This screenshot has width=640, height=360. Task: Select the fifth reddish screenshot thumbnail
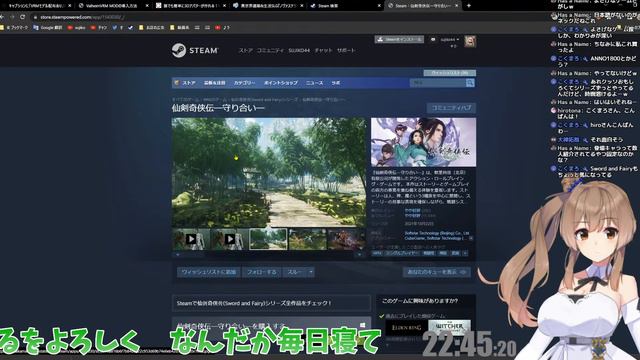pyautogui.click(x=347, y=239)
